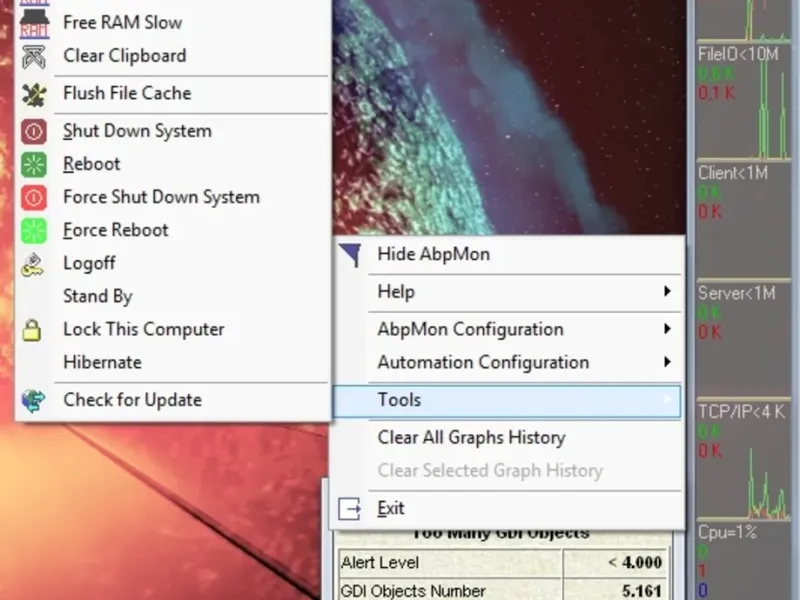Click the red Shut Down System icon
The height and width of the screenshot is (600, 800).
tap(34, 132)
